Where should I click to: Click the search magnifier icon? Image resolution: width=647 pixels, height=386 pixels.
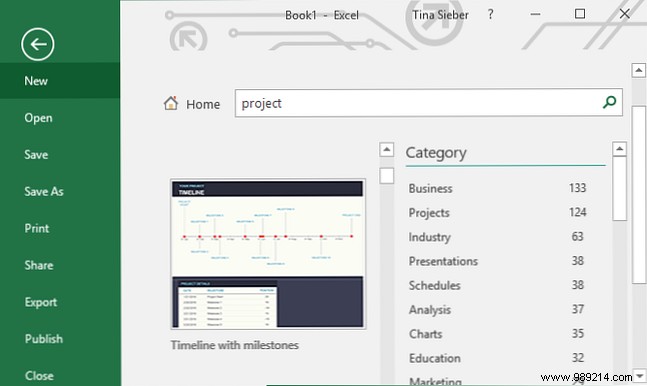click(609, 102)
